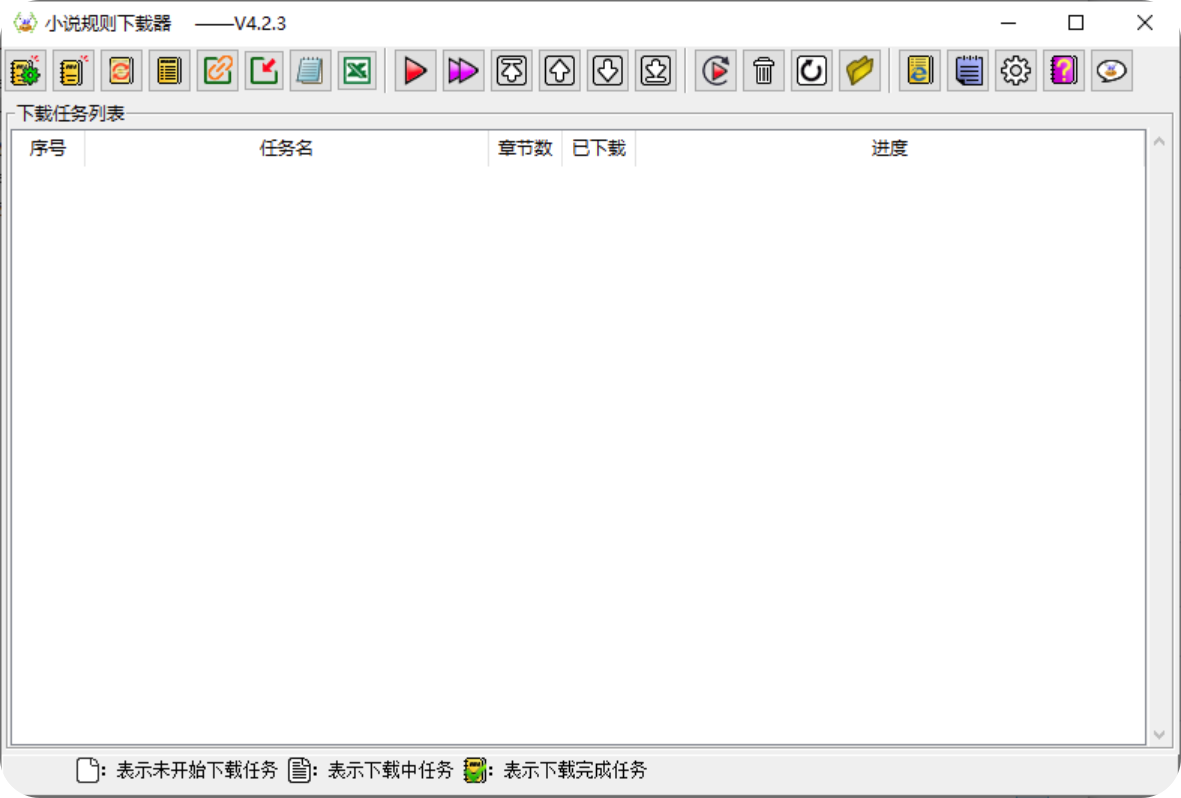Click the orange refresh-arrows notebook icon
This screenshot has width=1181, height=798.
tap(121, 71)
